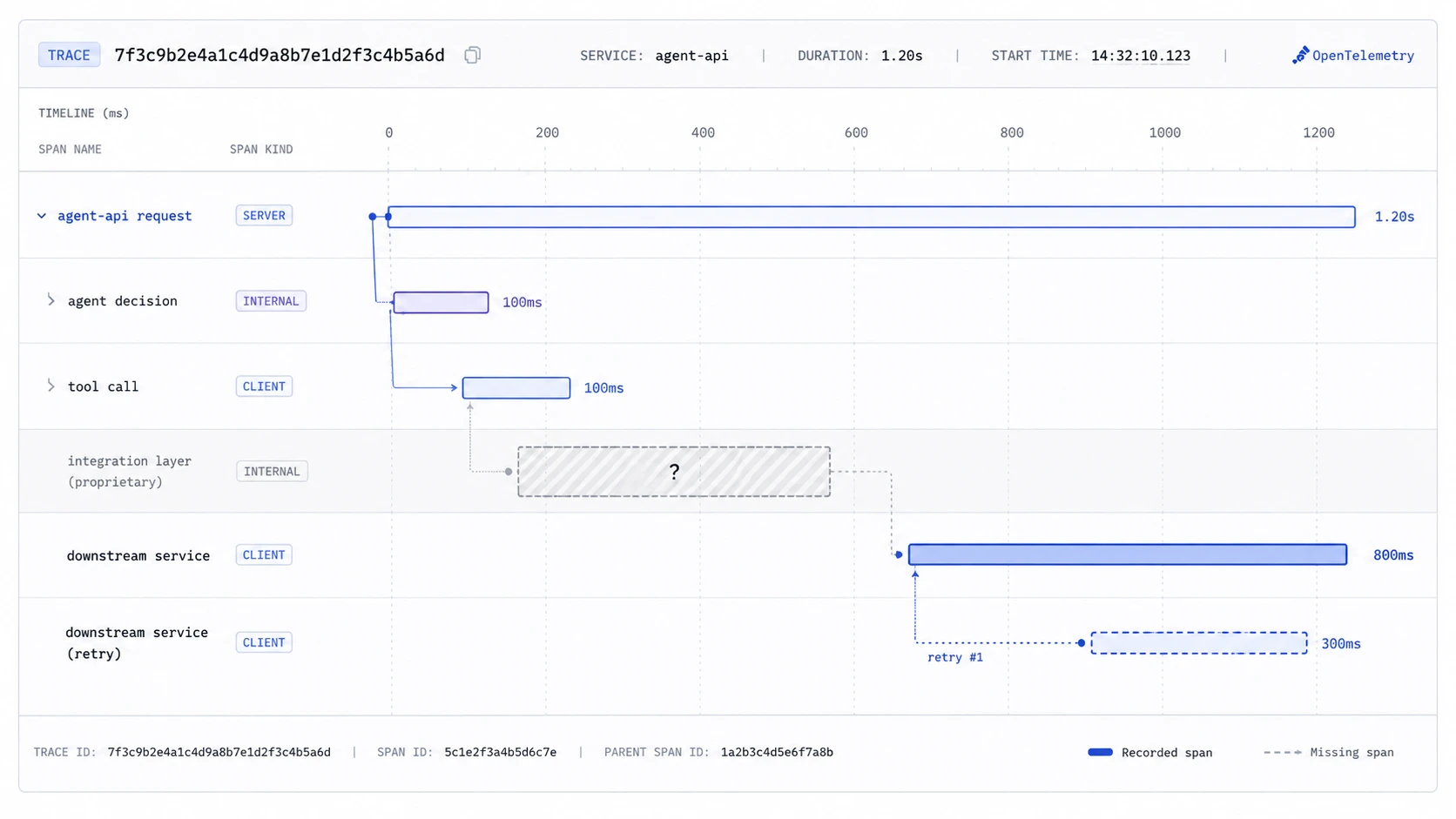
Task: Click the 300ms duration label
Action: click(x=1341, y=644)
